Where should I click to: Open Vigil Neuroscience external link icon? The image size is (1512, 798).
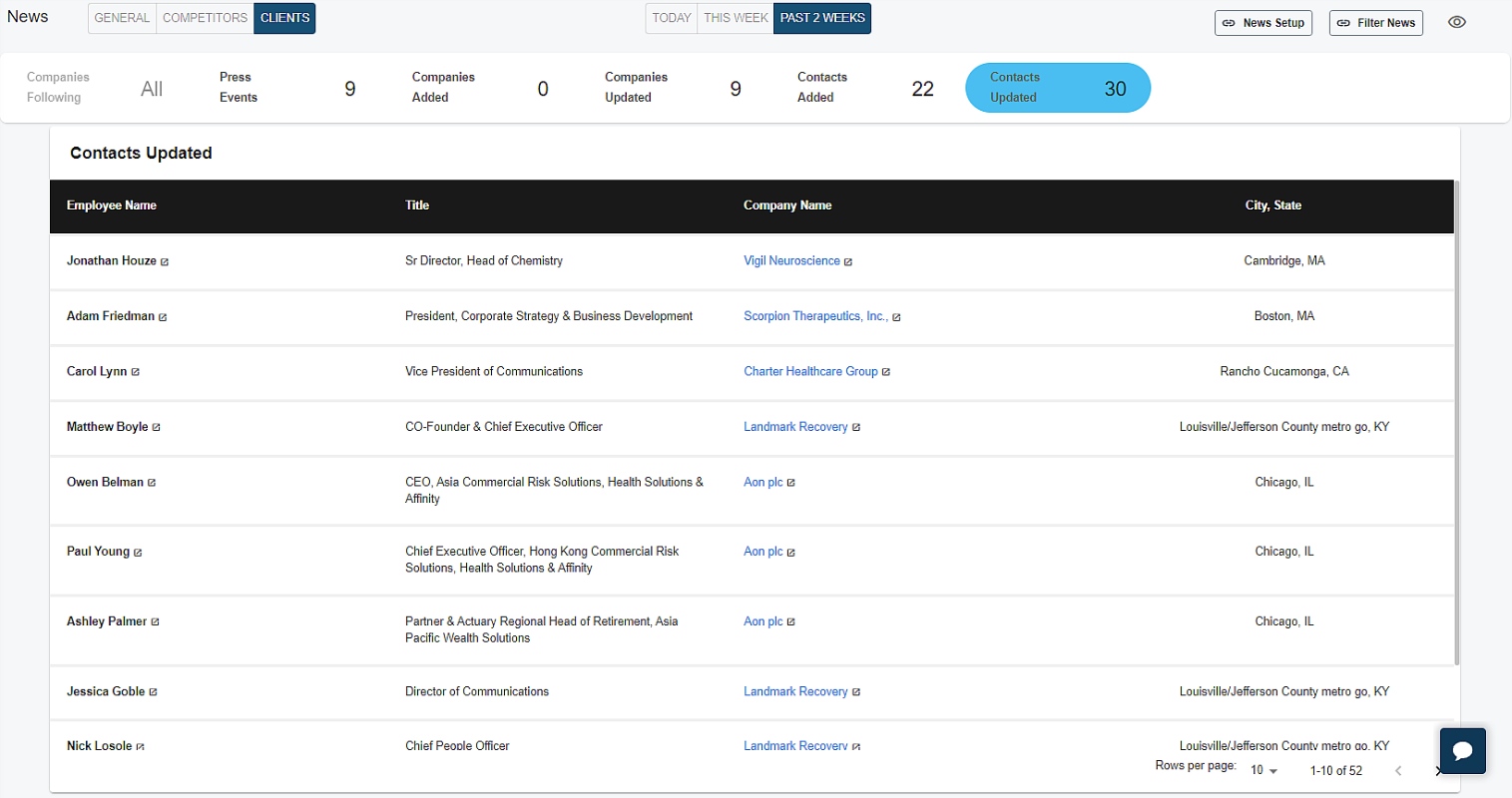coord(848,262)
